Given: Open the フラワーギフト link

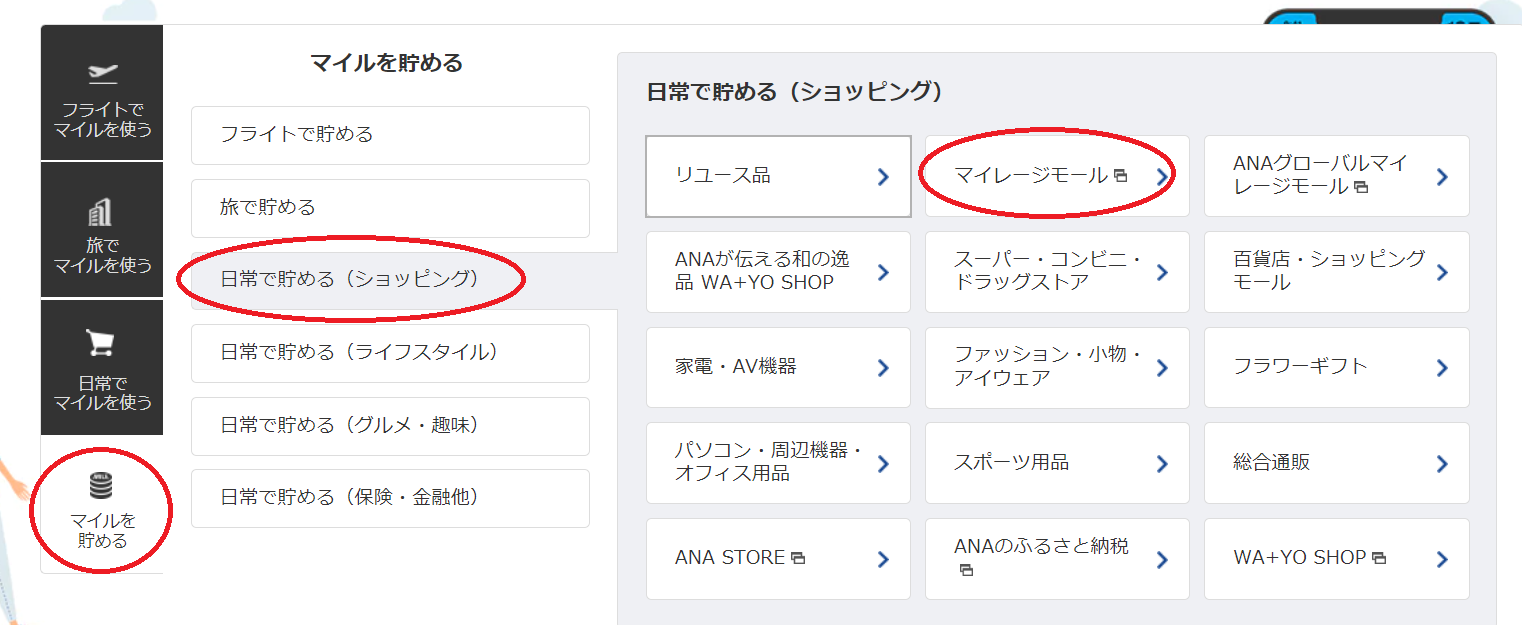Looking at the screenshot, I should click(1337, 367).
